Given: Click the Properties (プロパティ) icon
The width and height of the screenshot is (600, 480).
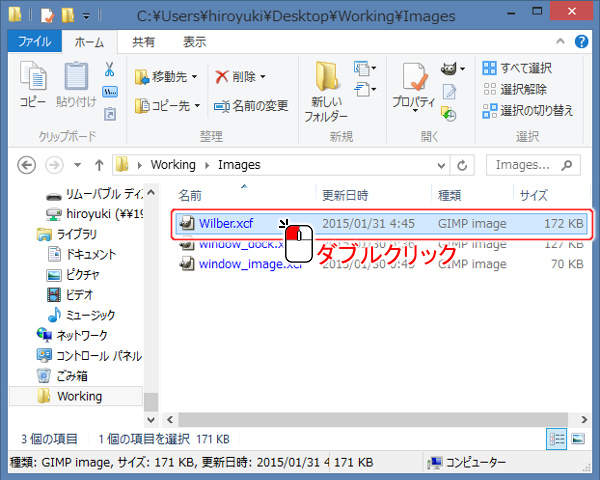Looking at the screenshot, I should pyautogui.click(x=414, y=77).
